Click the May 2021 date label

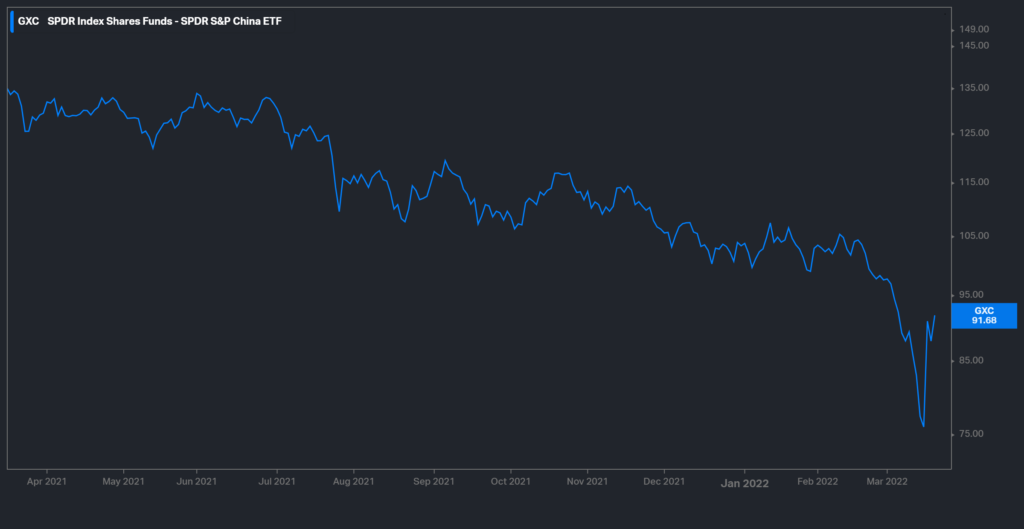click(124, 481)
